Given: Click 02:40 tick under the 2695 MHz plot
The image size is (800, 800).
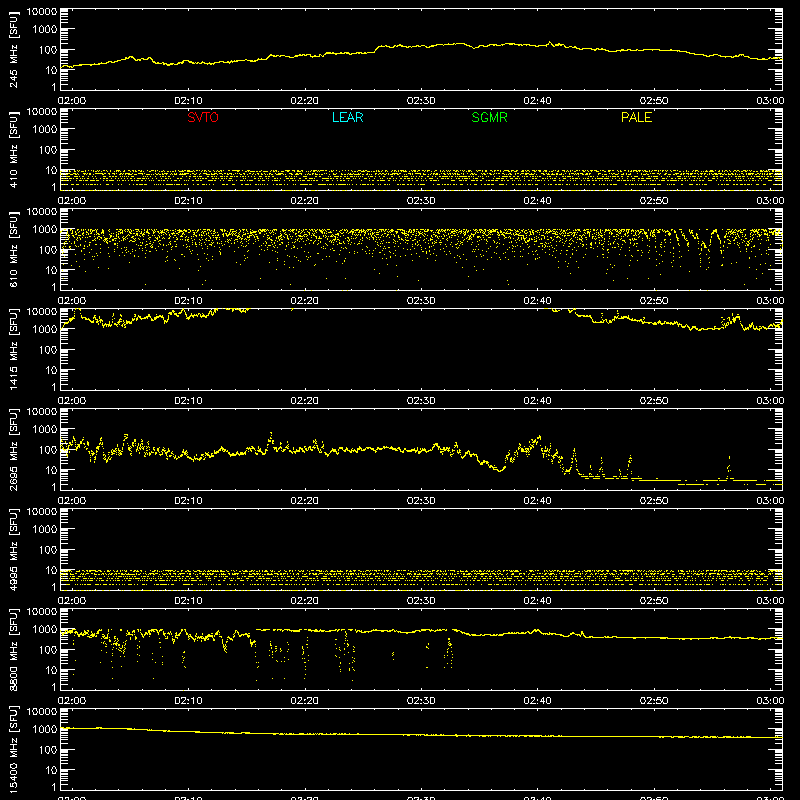Looking at the screenshot, I should pos(537,501).
